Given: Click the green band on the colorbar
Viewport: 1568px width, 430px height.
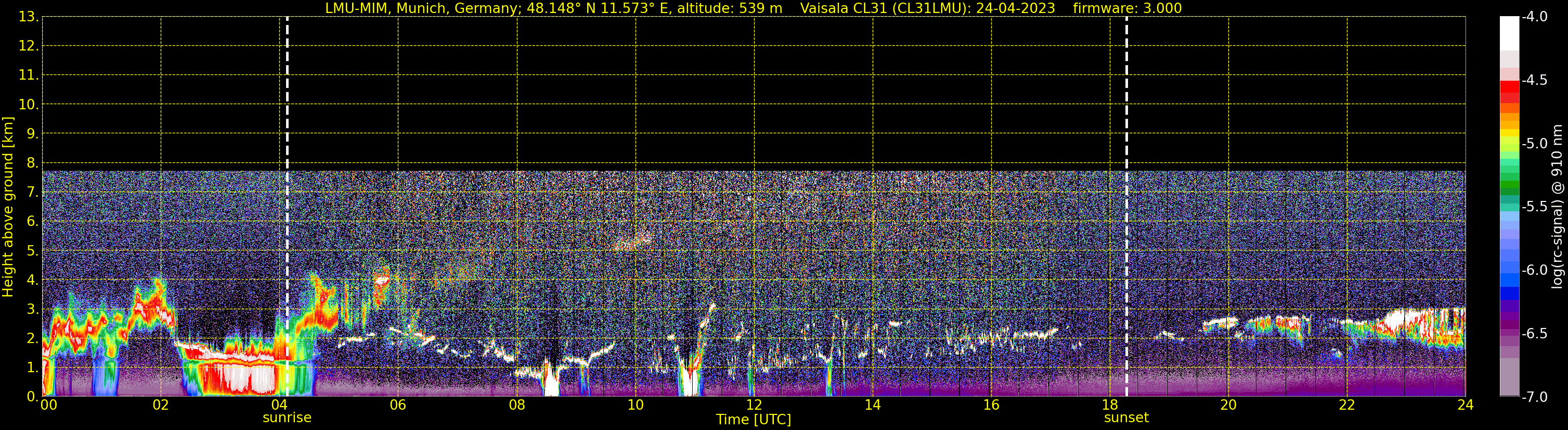Looking at the screenshot, I should pos(1509,183).
